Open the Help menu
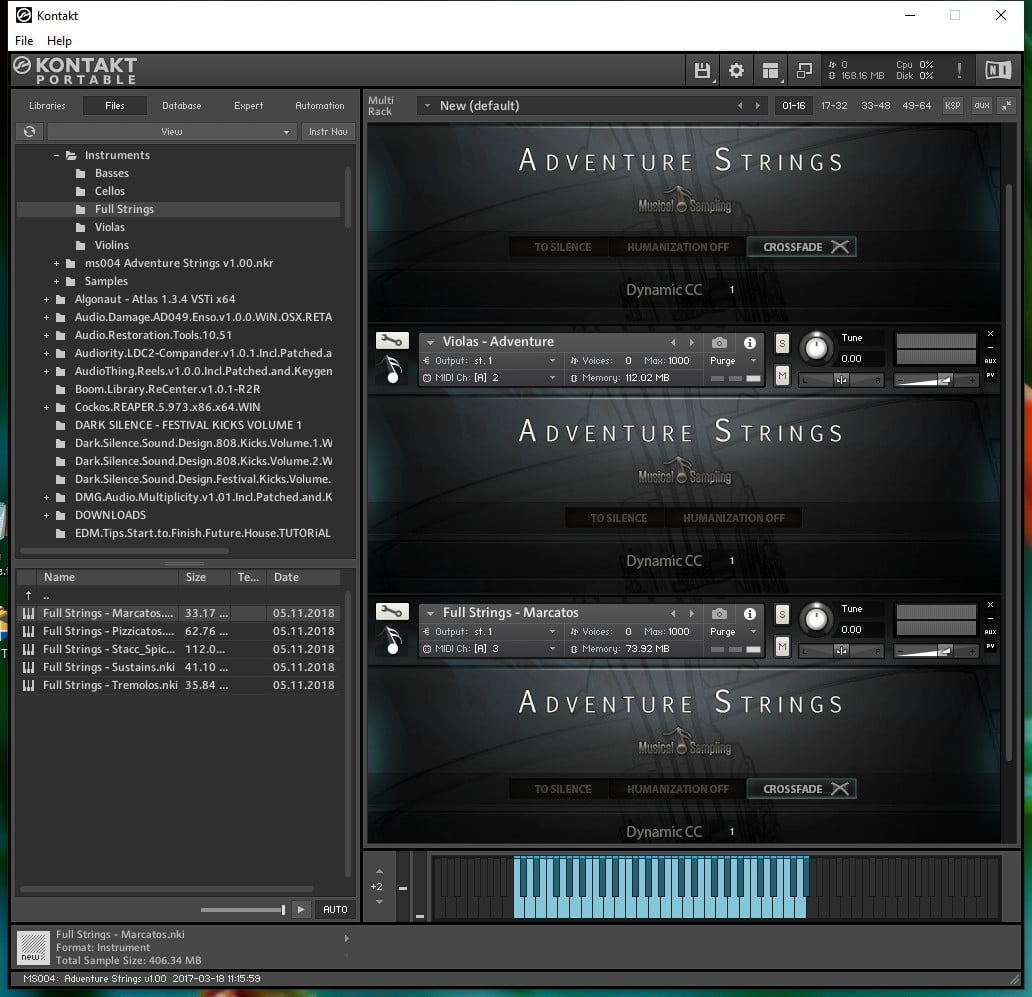 pyautogui.click(x=59, y=41)
